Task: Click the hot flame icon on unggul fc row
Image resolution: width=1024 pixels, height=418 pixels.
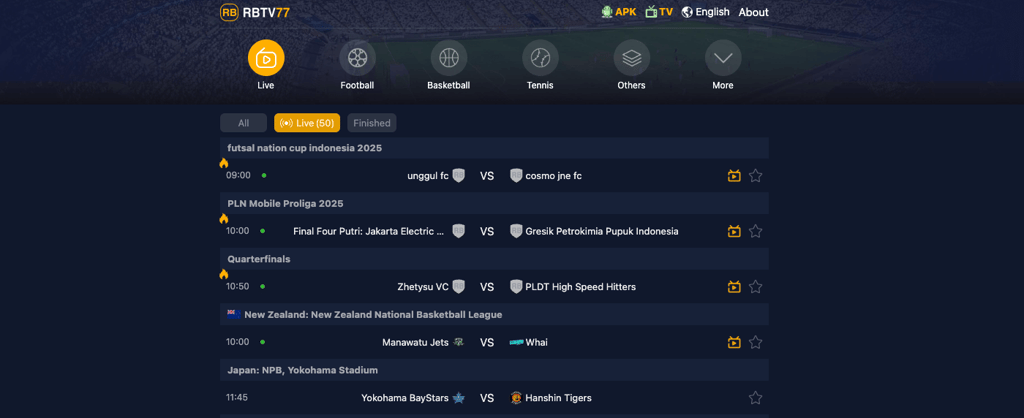Action: click(224, 163)
